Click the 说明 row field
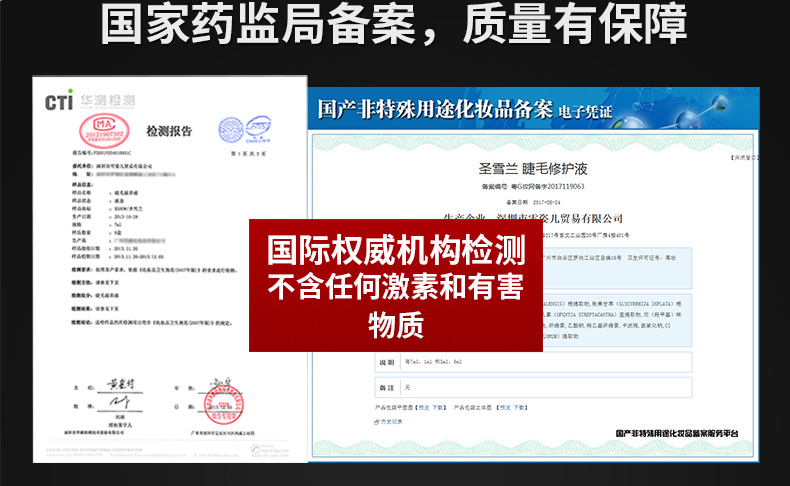Viewport: 790px width, 486px height. tap(533, 362)
